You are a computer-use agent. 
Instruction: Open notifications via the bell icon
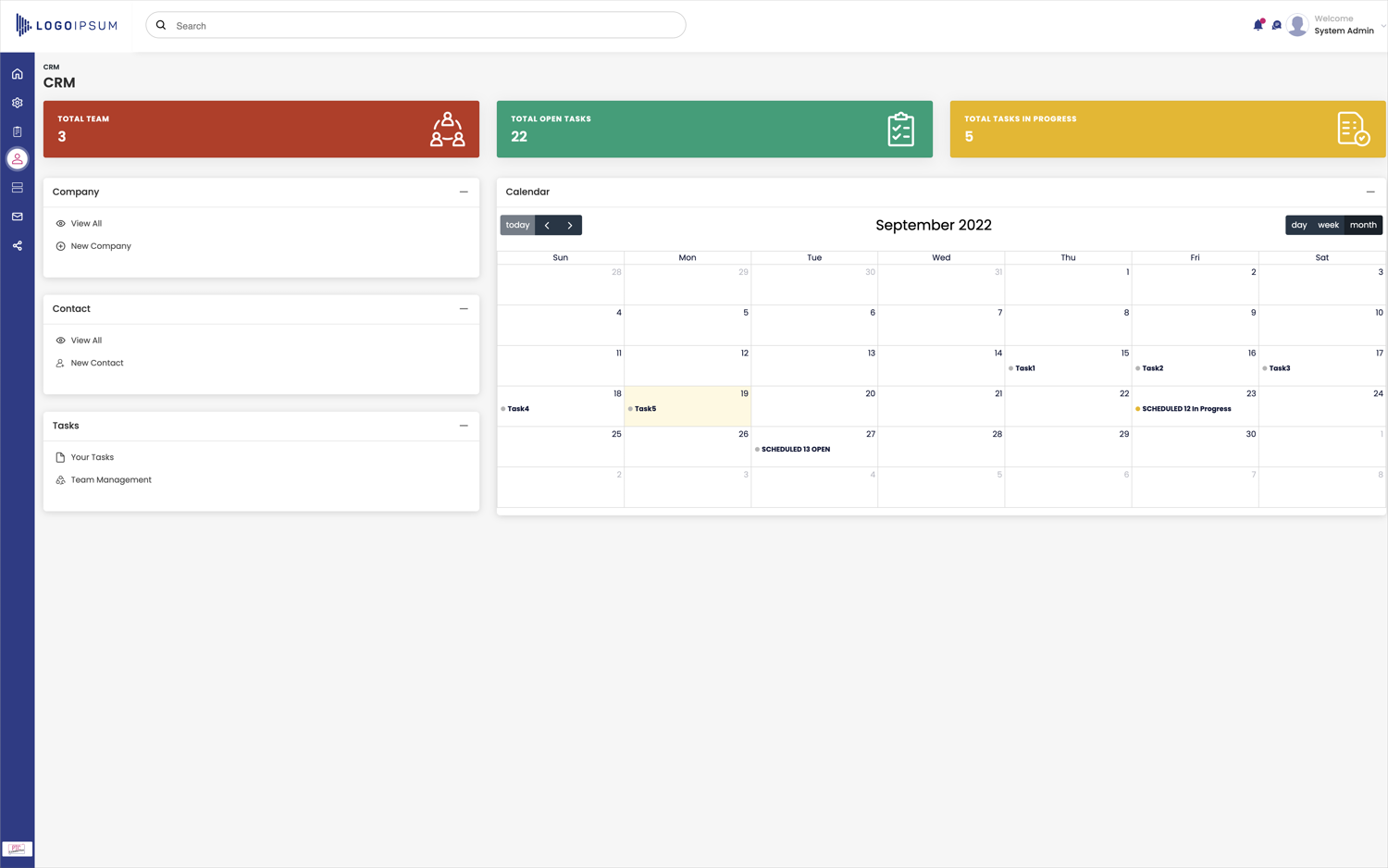[1258, 24]
